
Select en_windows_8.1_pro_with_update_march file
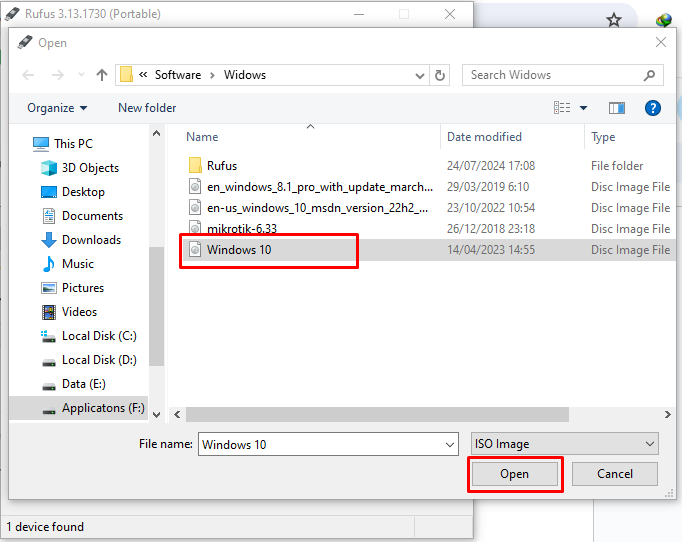[x=320, y=187]
